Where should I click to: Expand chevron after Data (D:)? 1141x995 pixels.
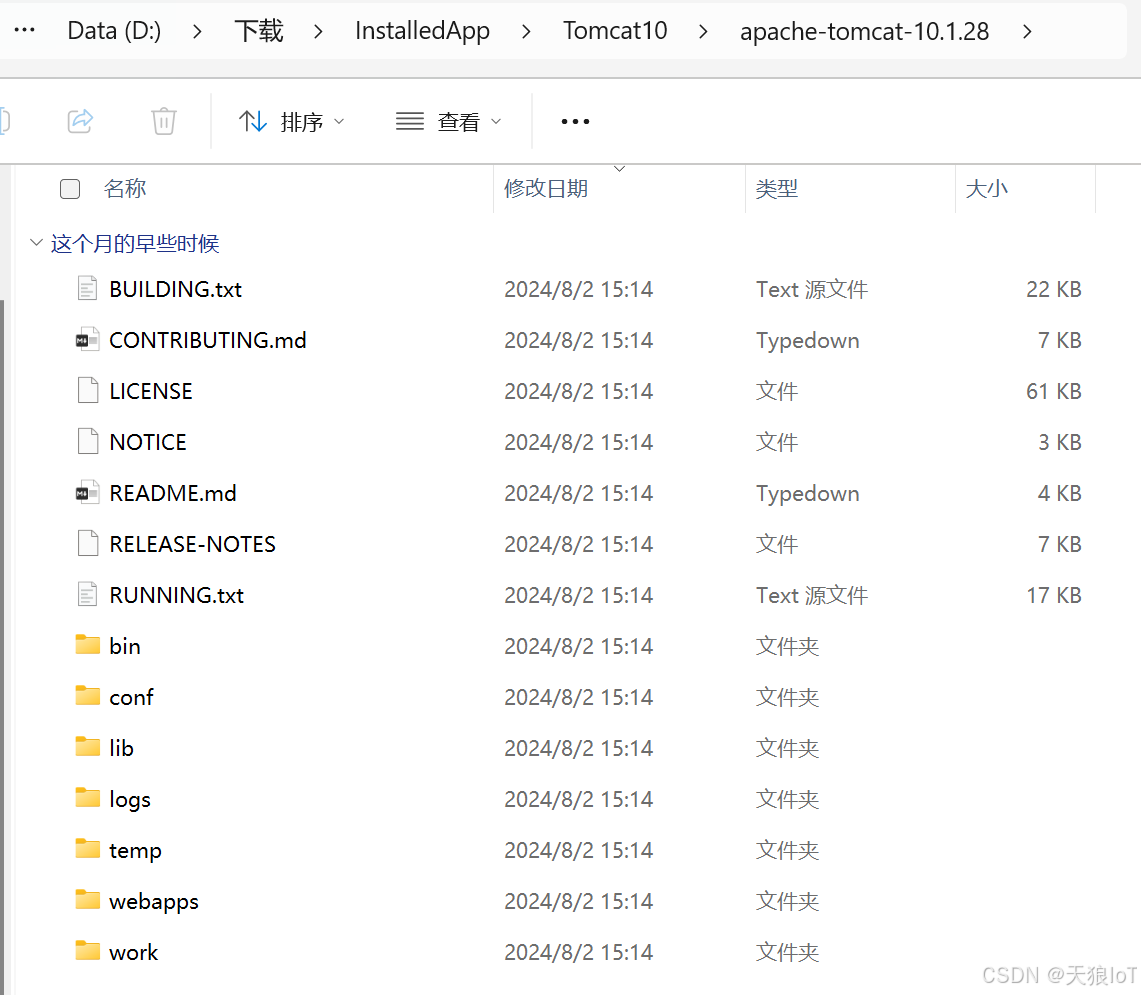(x=196, y=31)
